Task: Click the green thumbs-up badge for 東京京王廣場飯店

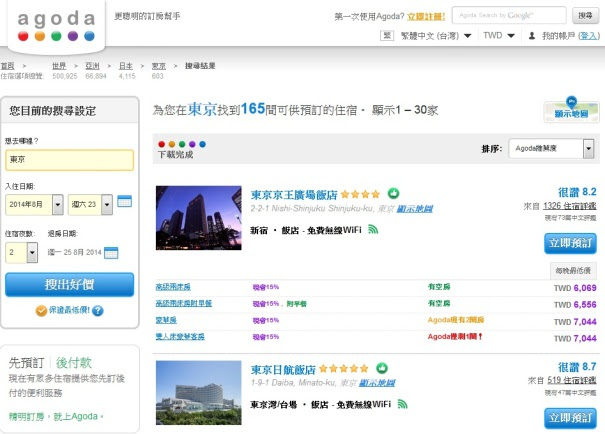Action: coord(393,193)
